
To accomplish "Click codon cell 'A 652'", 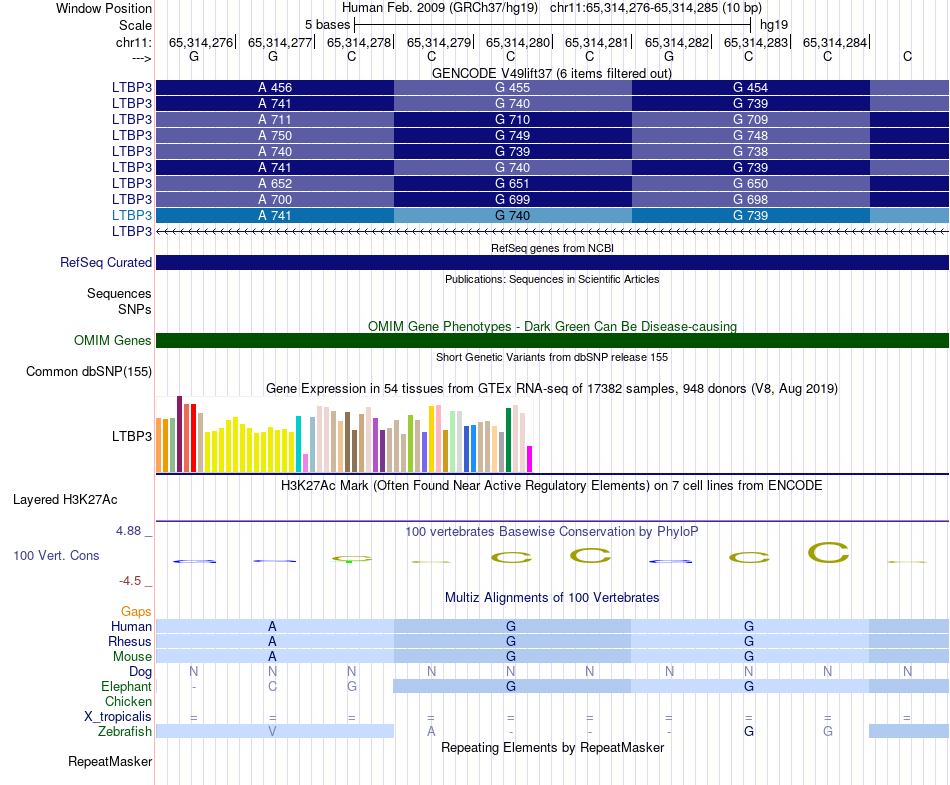I will point(275,184).
